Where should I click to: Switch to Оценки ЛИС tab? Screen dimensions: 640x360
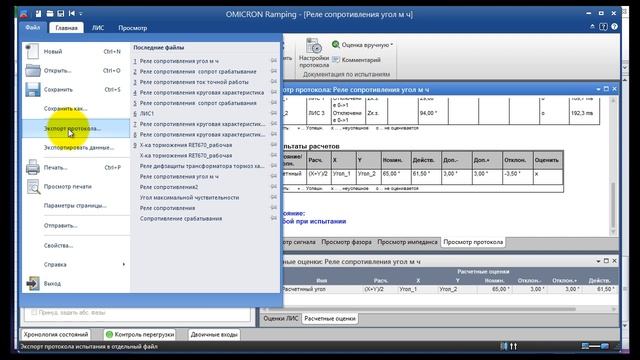pyautogui.click(x=280, y=318)
